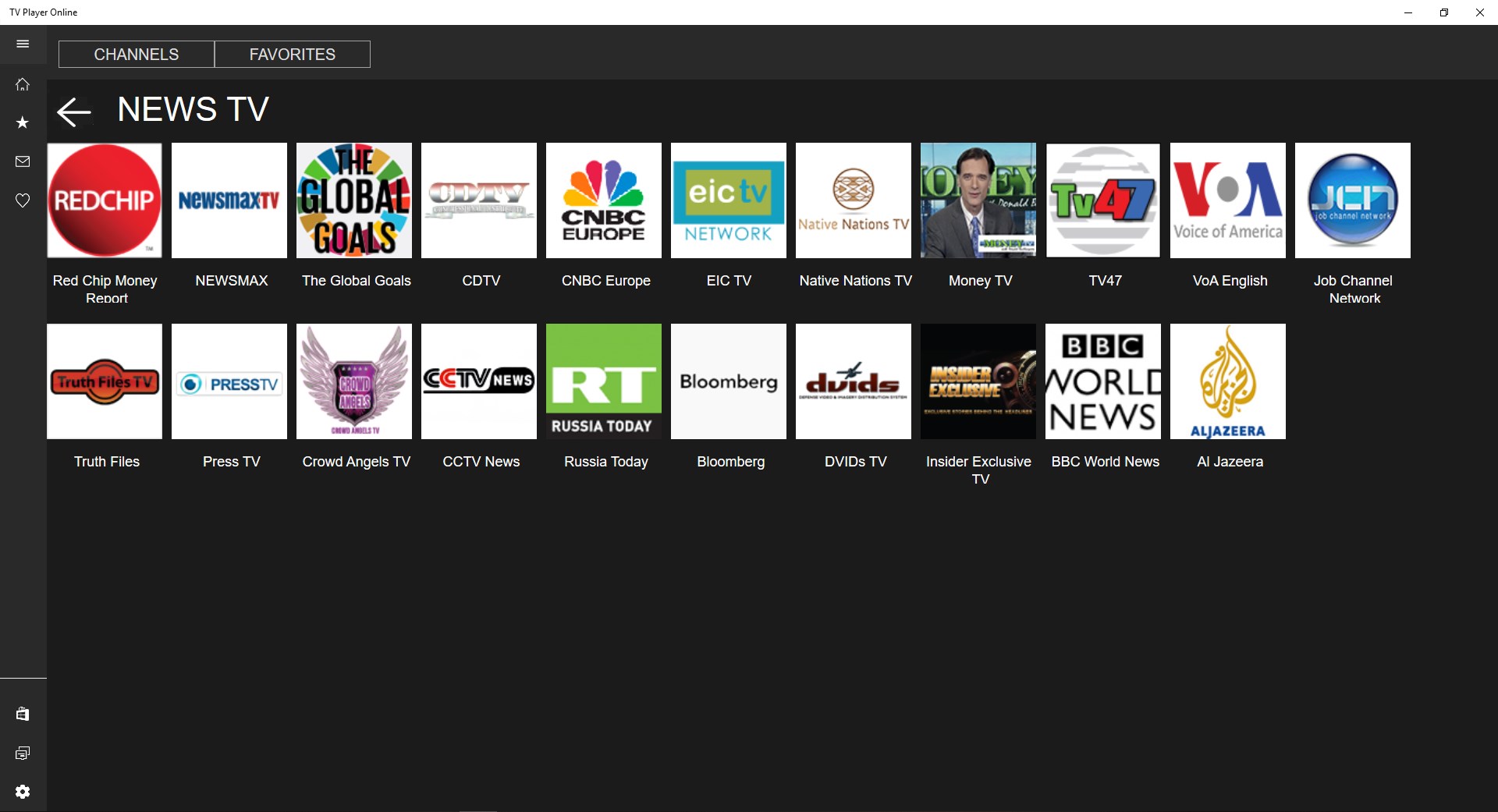Open favorites via sidebar star icon
1498x812 pixels.
pos(23,122)
